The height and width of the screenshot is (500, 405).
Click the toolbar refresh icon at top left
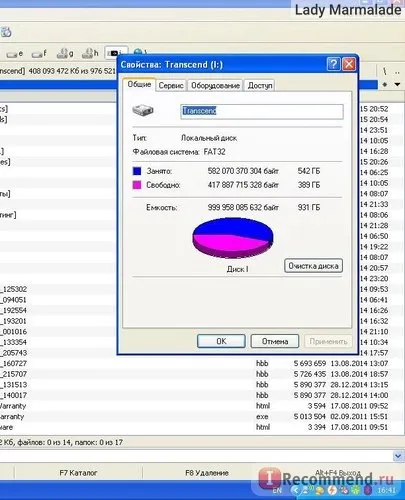tap(6, 32)
